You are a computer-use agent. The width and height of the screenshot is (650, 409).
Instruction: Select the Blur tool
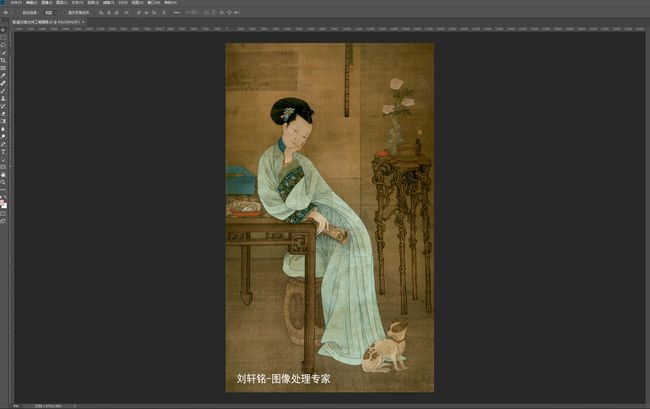click(3, 129)
